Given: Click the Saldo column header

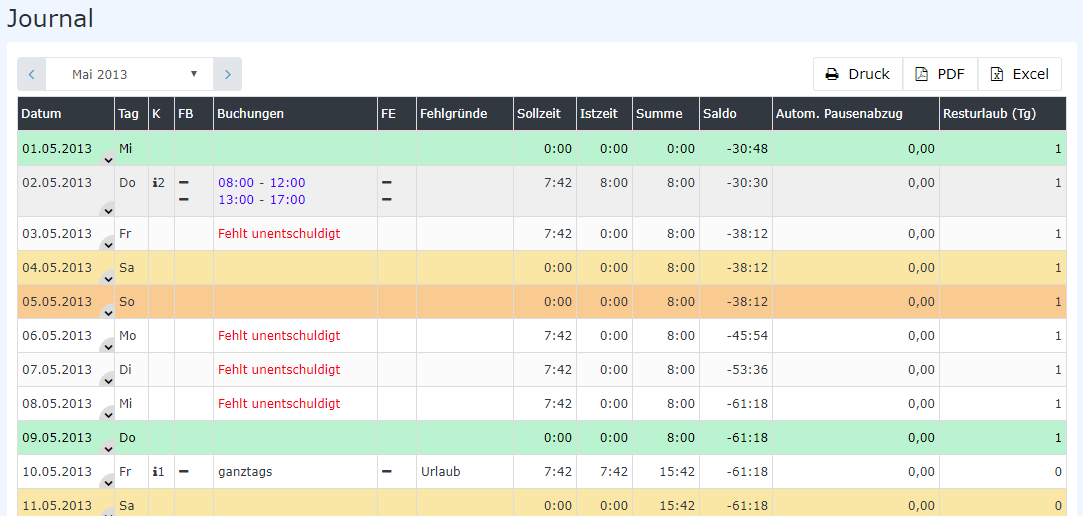Looking at the screenshot, I should coord(719,114).
